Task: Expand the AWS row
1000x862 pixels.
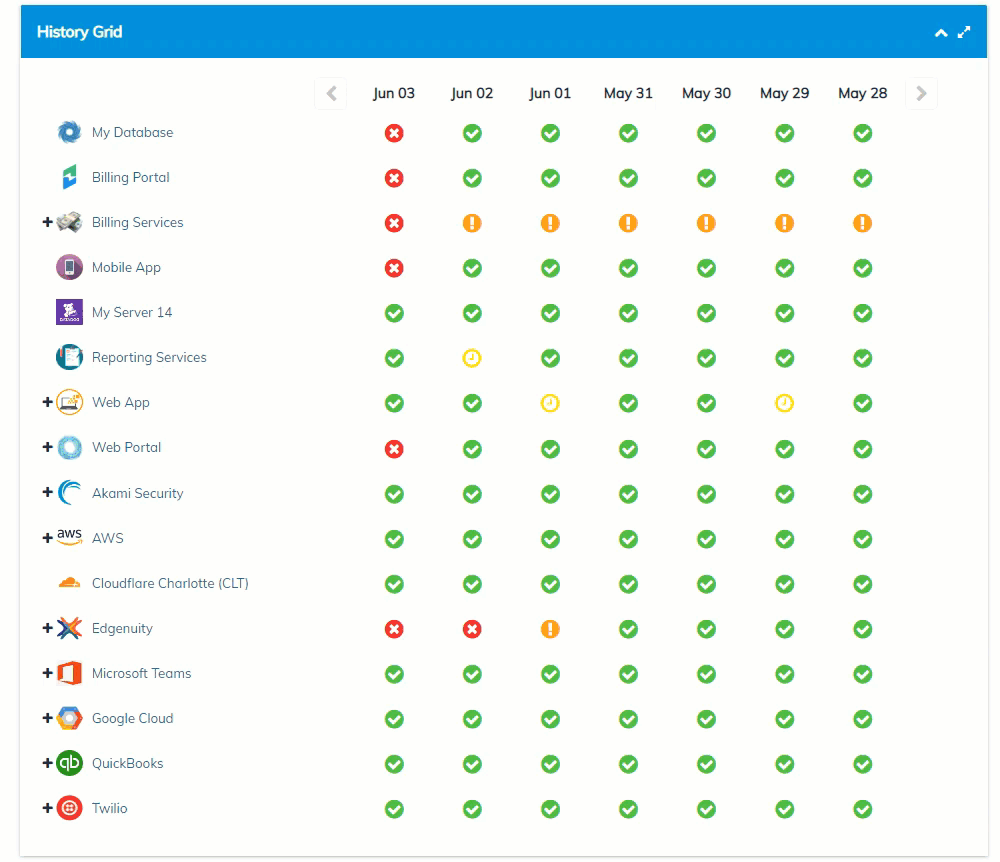Action: click(47, 538)
